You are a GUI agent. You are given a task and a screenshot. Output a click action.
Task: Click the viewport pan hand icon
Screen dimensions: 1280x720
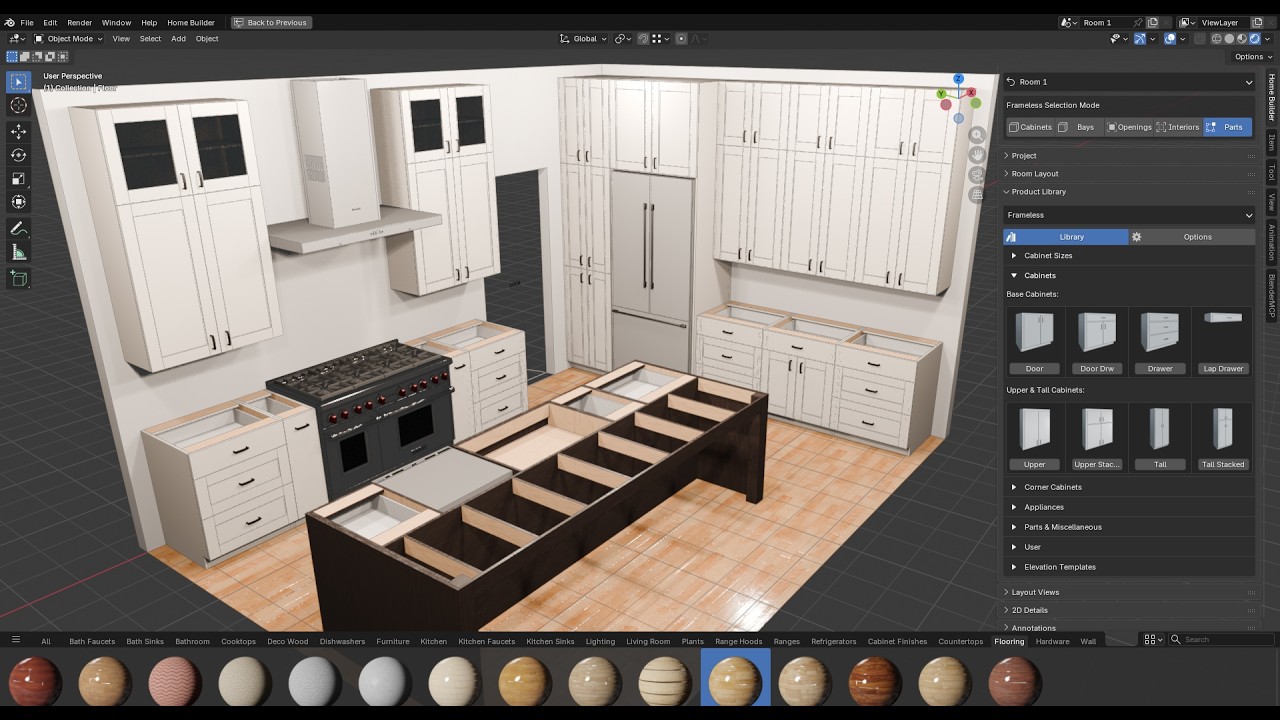(977, 155)
